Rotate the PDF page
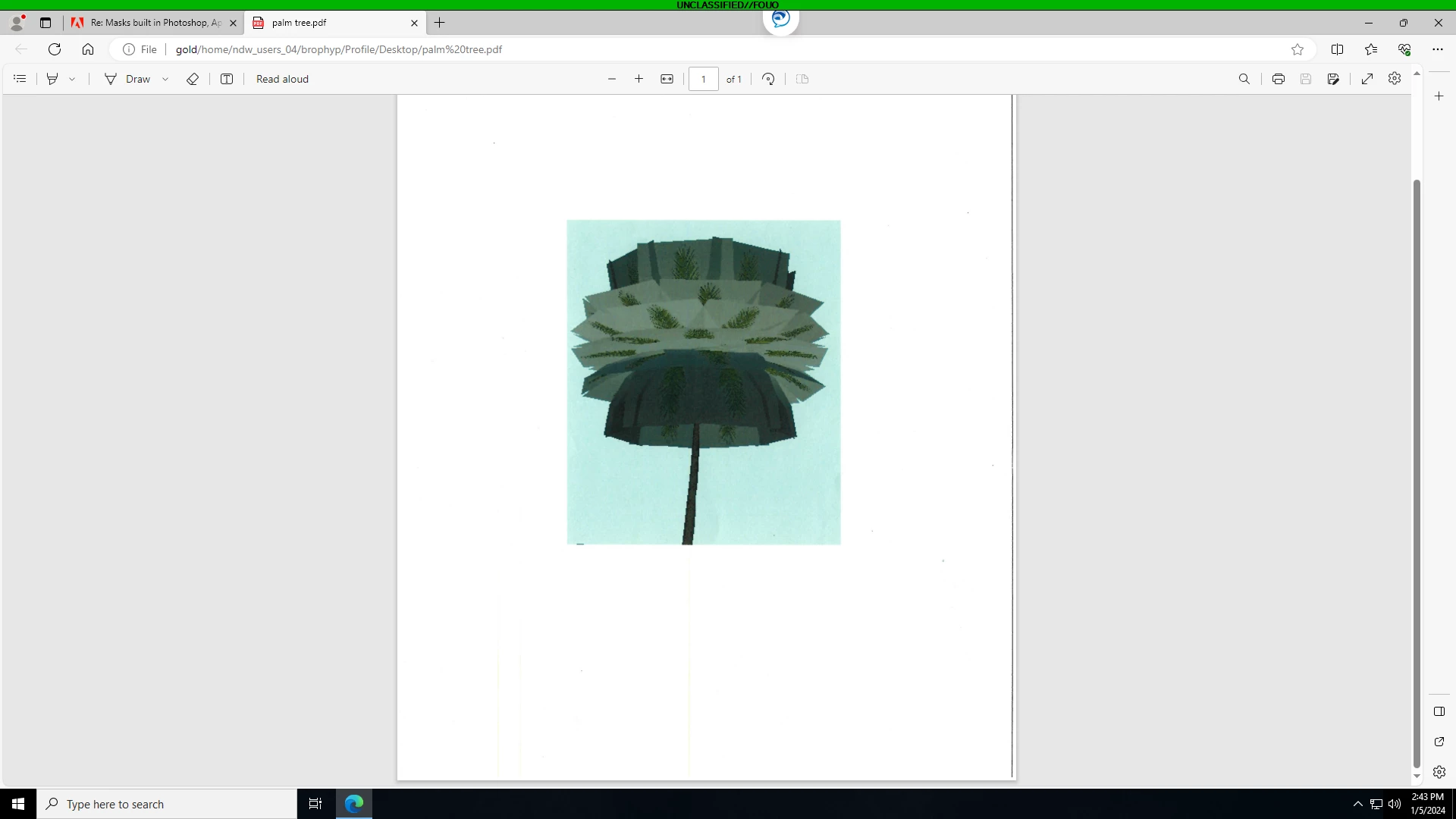Image resolution: width=1456 pixels, height=819 pixels. pyautogui.click(x=768, y=79)
